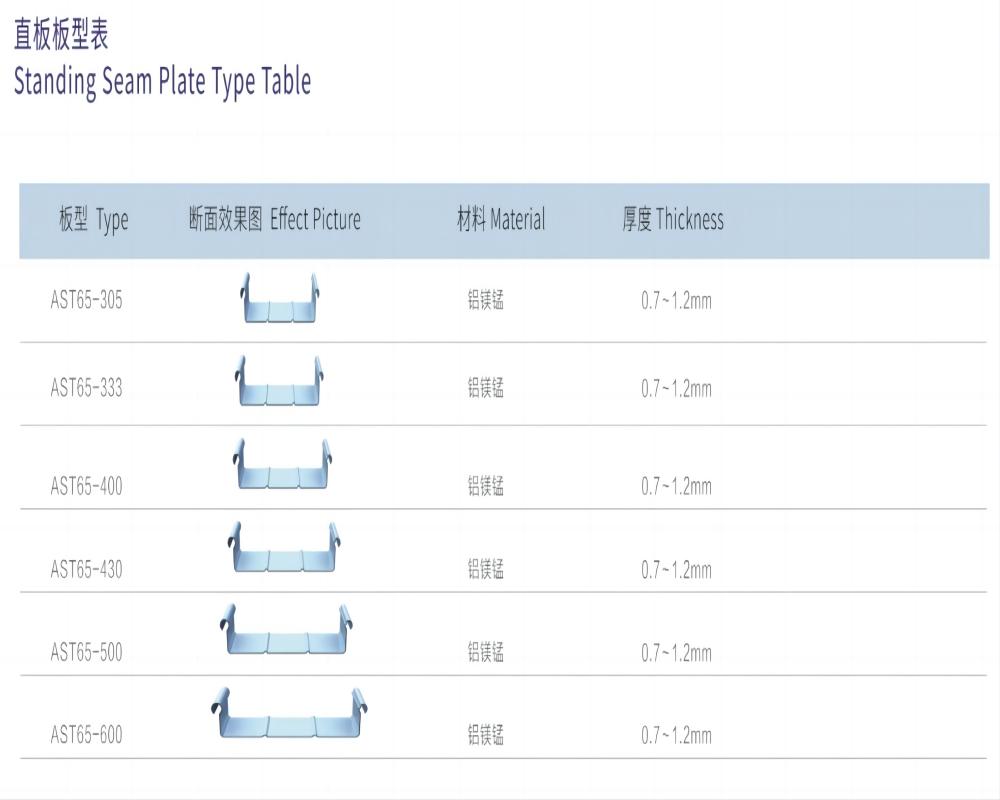Click the thickness value in AST65-305 row
Screen dimensions: 1000x800
point(676,300)
